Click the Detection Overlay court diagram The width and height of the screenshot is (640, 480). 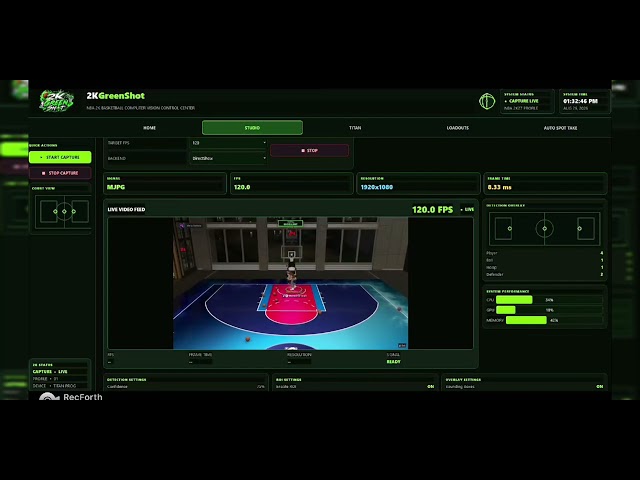pyautogui.click(x=544, y=229)
